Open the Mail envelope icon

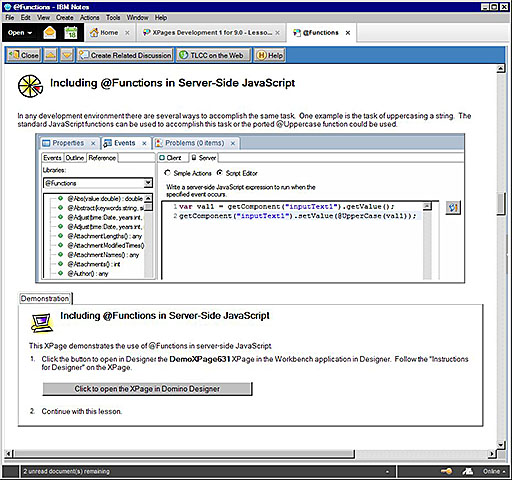50,33
